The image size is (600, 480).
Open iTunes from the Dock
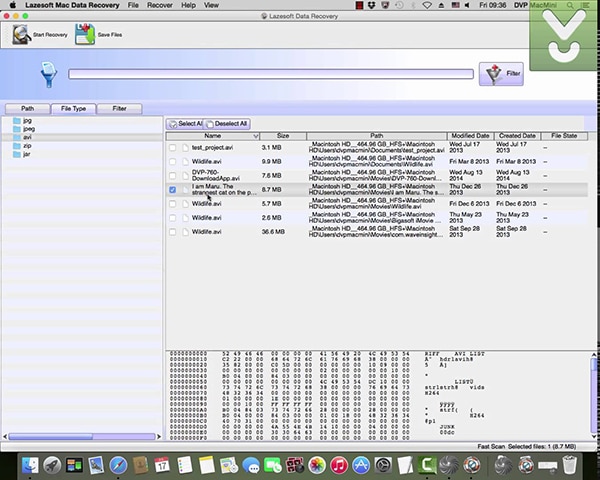click(339, 465)
